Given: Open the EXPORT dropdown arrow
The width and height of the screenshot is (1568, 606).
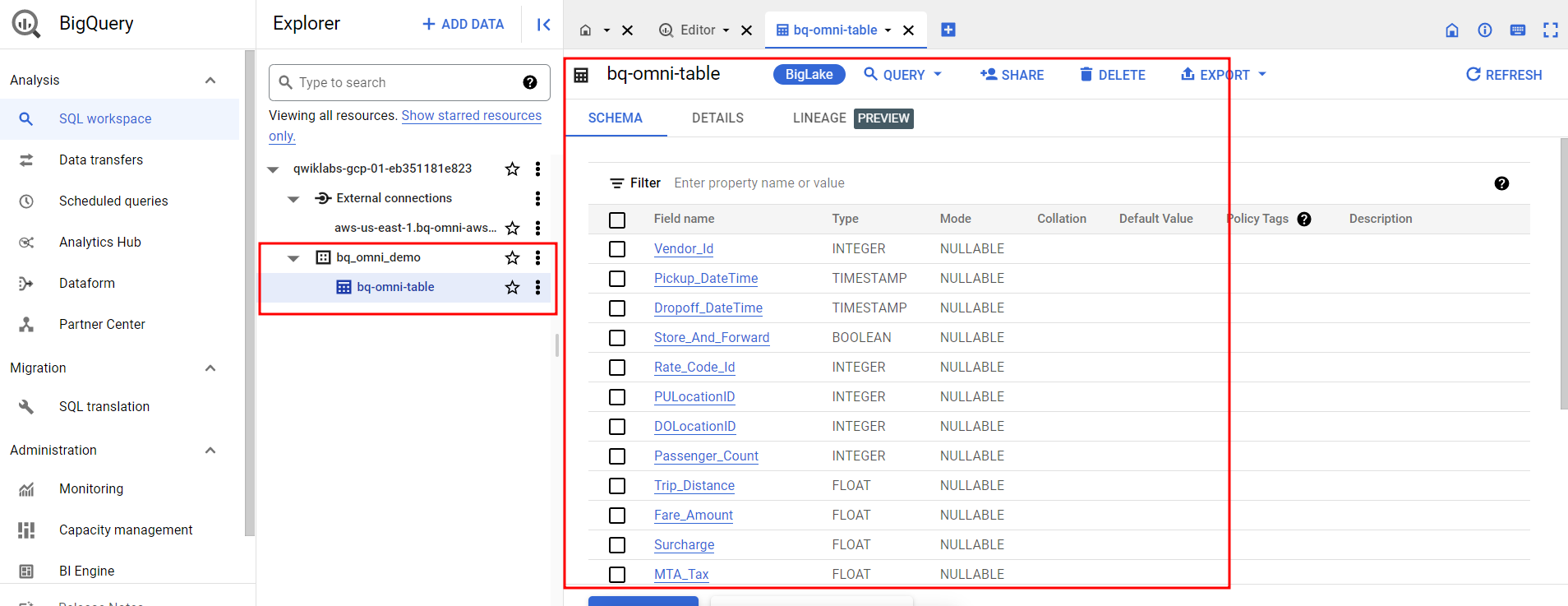Looking at the screenshot, I should 1262,74.
